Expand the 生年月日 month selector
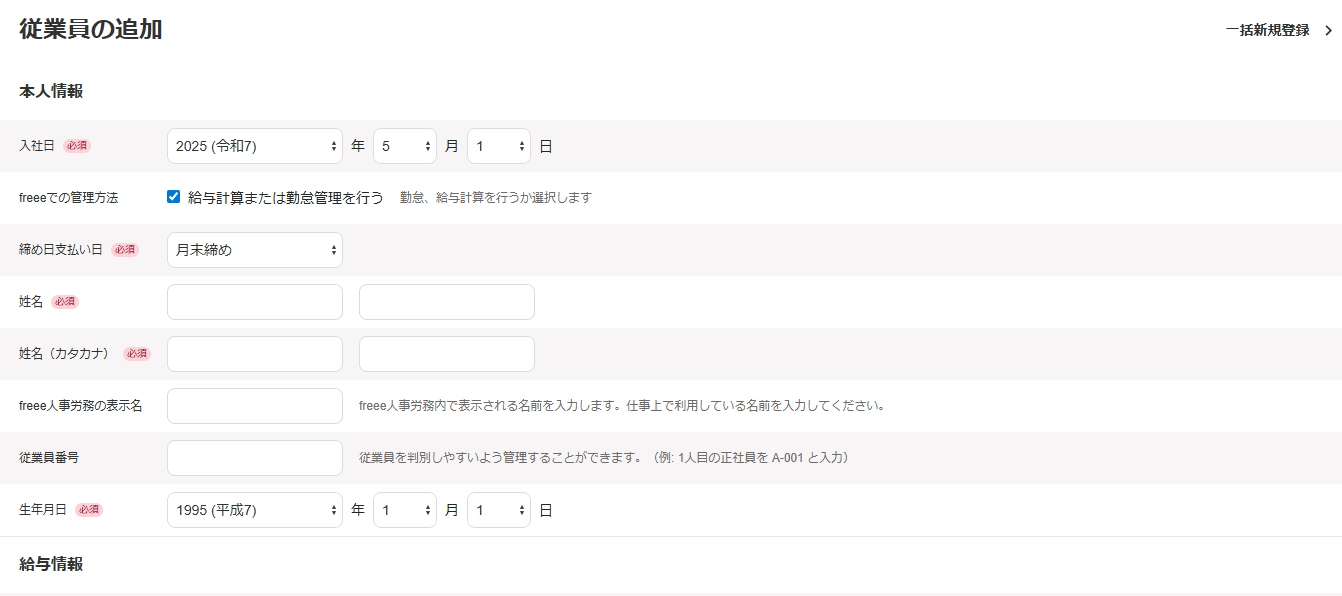 click(x=404, y=510)
